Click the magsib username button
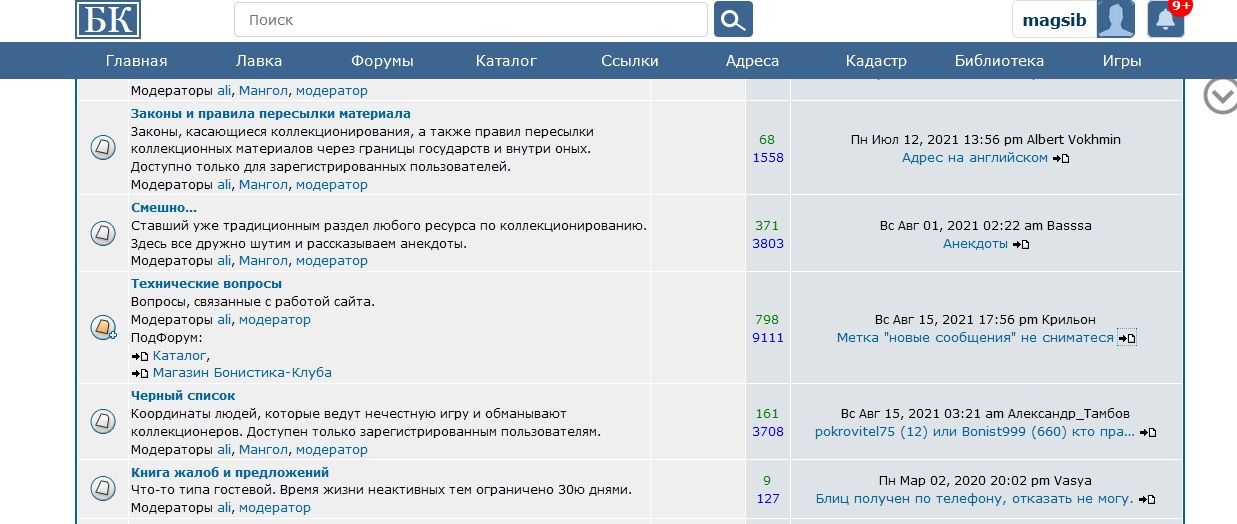The image size is (1237, 524). [1054, 20]
